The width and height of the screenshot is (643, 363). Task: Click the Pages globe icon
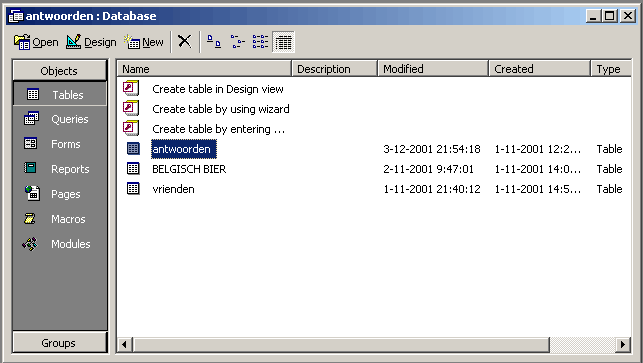32,192
